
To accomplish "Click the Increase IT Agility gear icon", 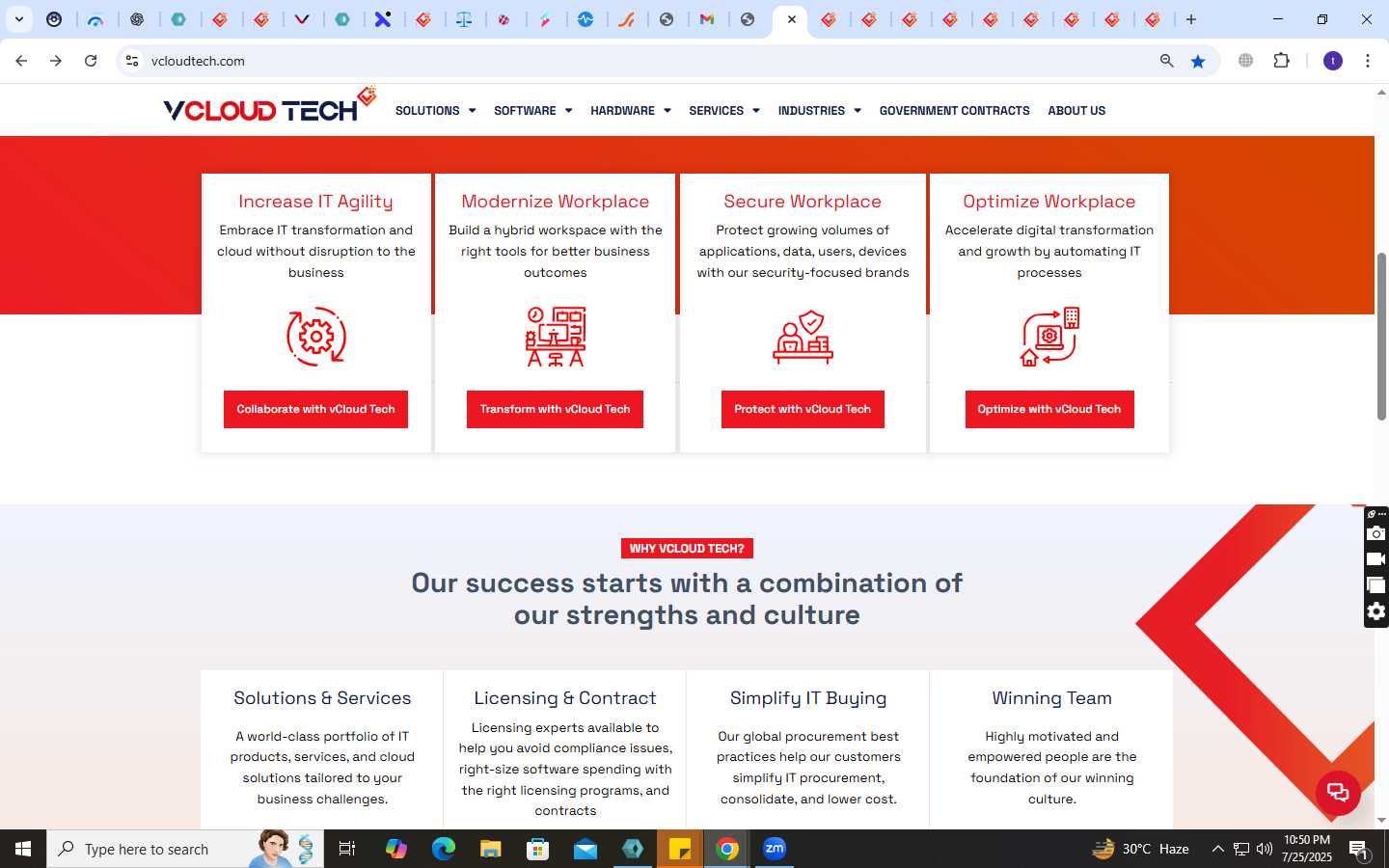I will tap(316, 337).
